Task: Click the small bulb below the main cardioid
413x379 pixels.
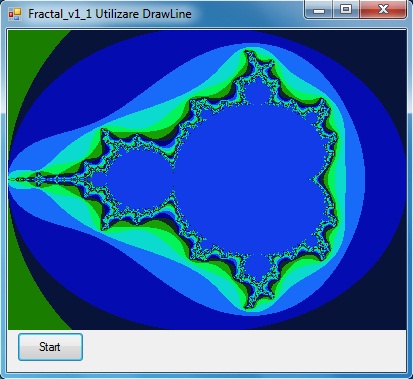Action: click(x=255, y=266)
